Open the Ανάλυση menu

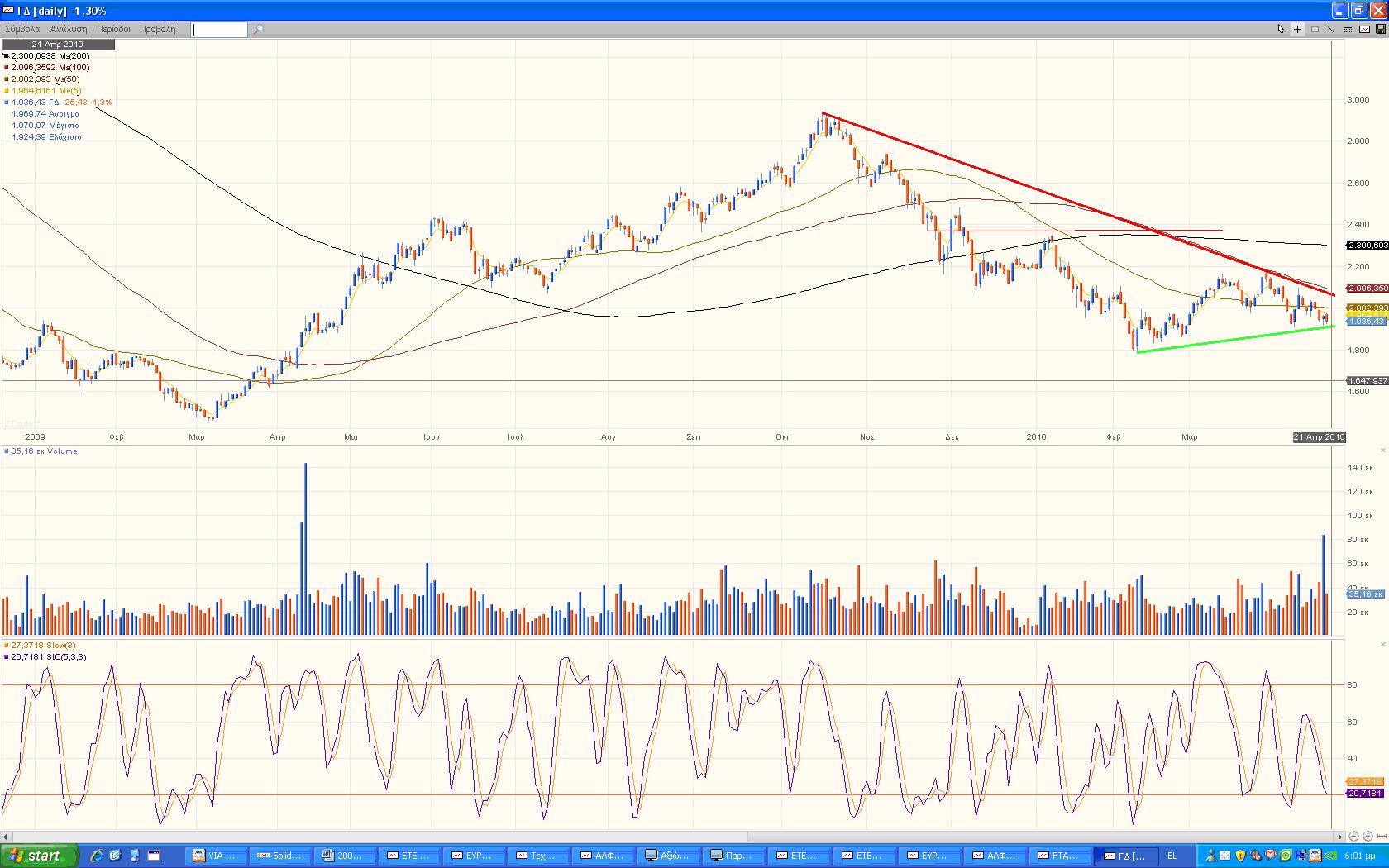click(69, 29)
